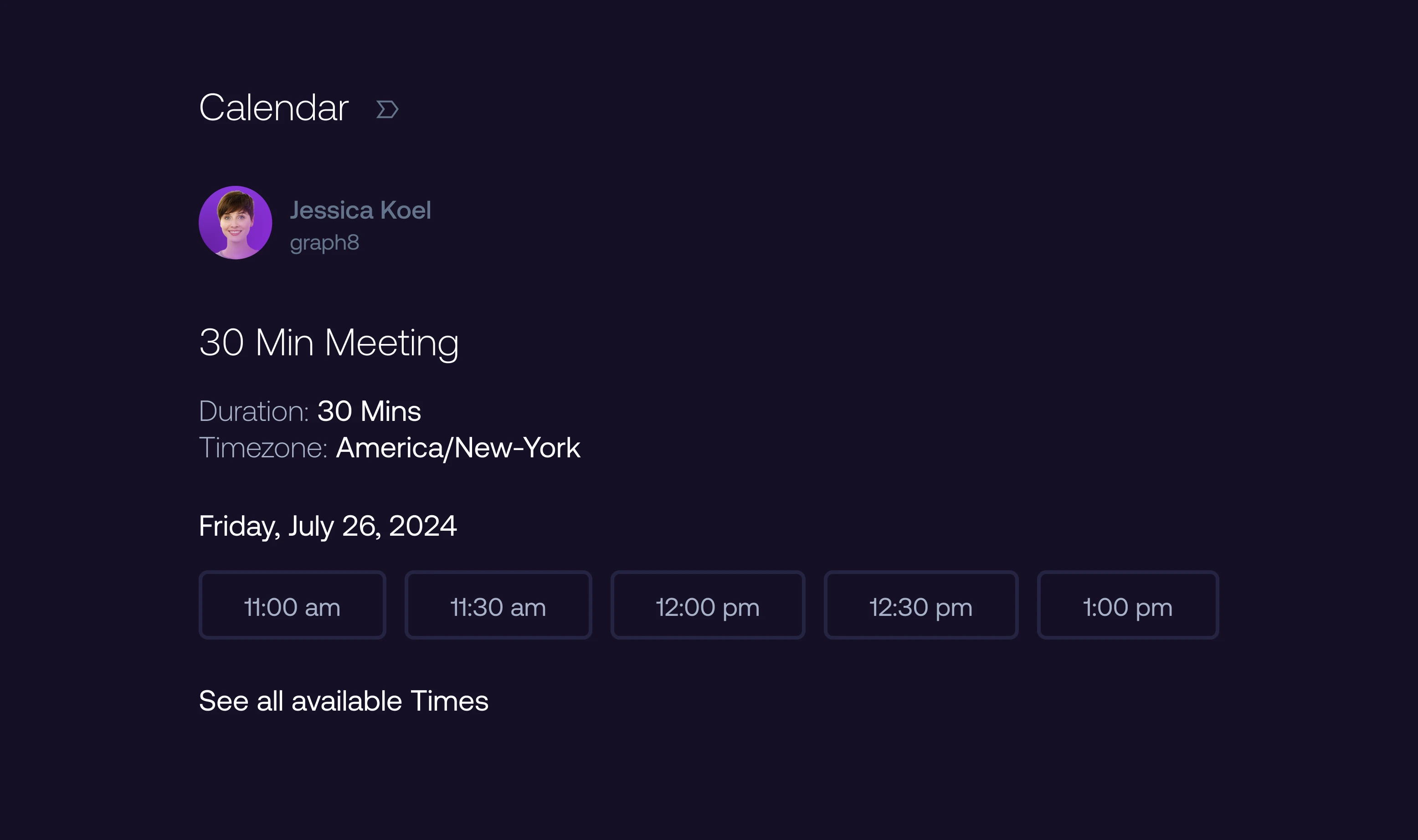Image resolution: width=1418 pixels, height=840 pixels.
Task: Select the 11:30 am time slot
Action: click(x=498, y=605)
